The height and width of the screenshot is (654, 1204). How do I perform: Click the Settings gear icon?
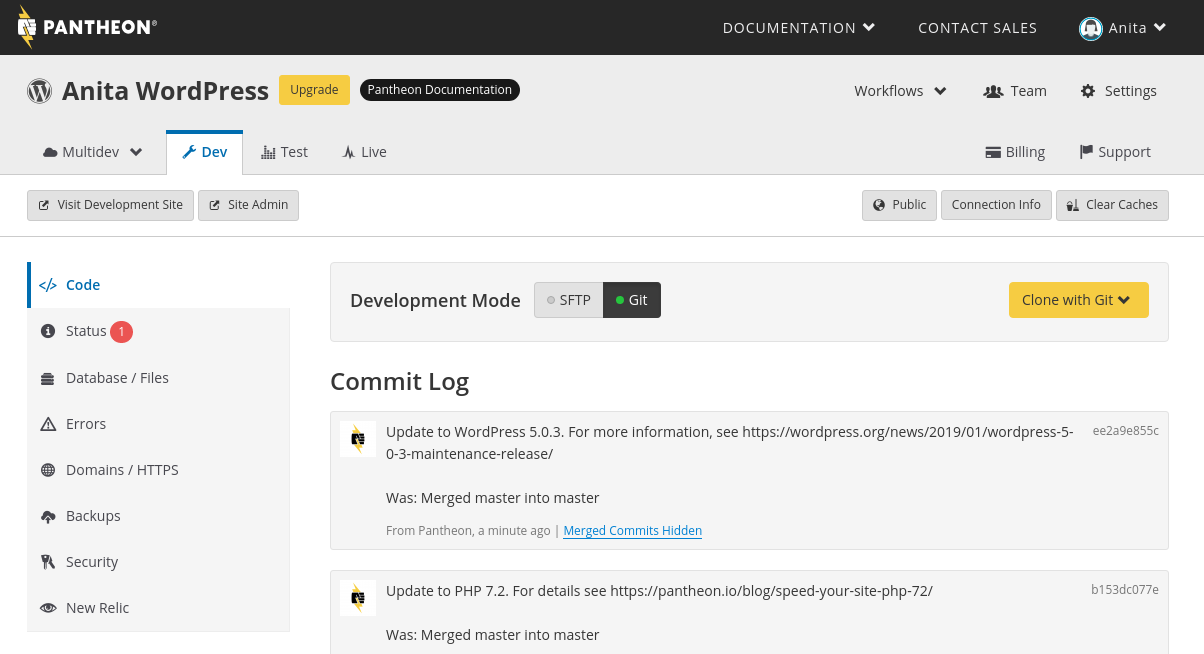[1088, 91]
